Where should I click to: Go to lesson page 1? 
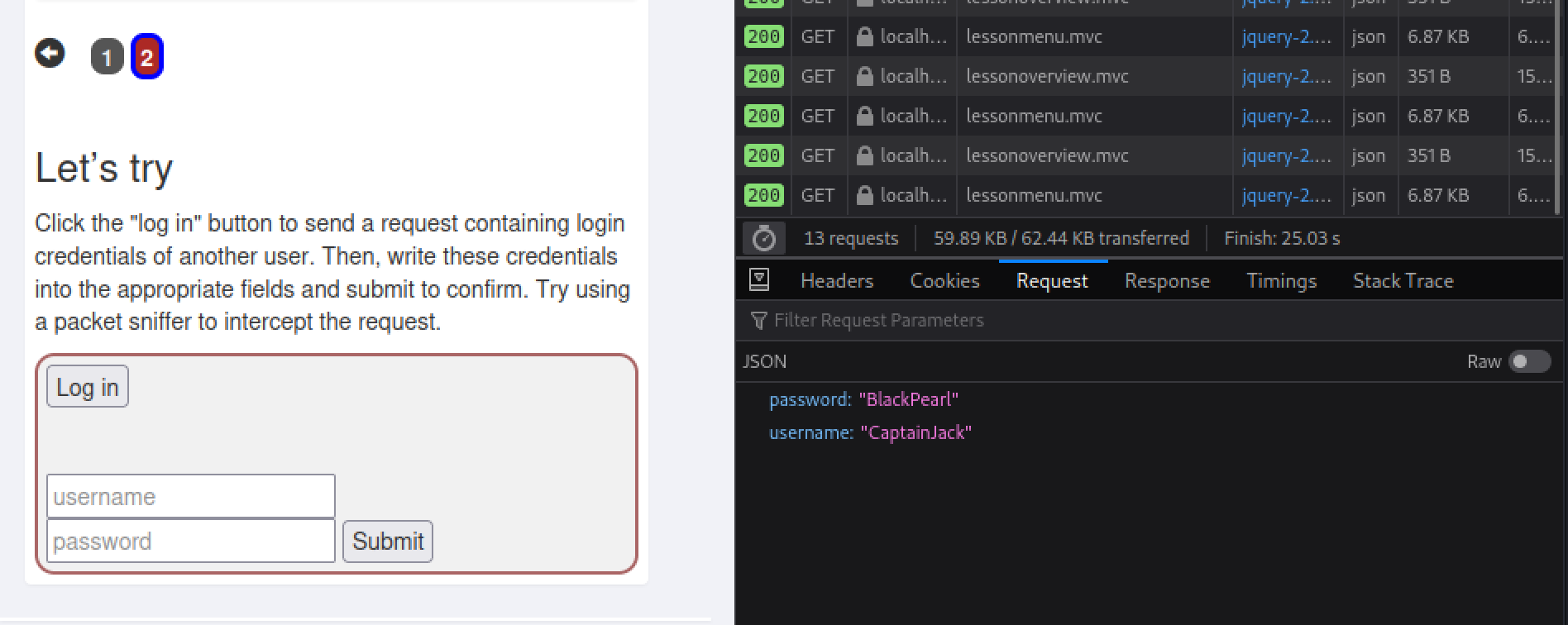pos(107,57)
